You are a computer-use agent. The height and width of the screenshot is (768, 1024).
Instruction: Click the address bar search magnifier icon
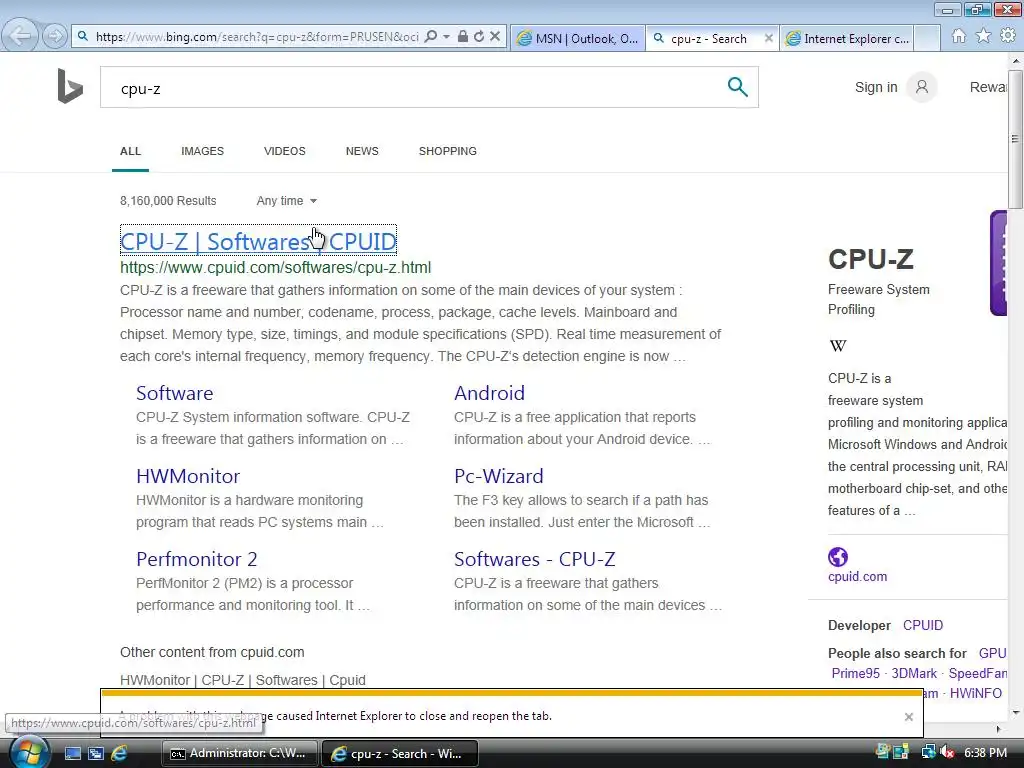pos(431,37)
